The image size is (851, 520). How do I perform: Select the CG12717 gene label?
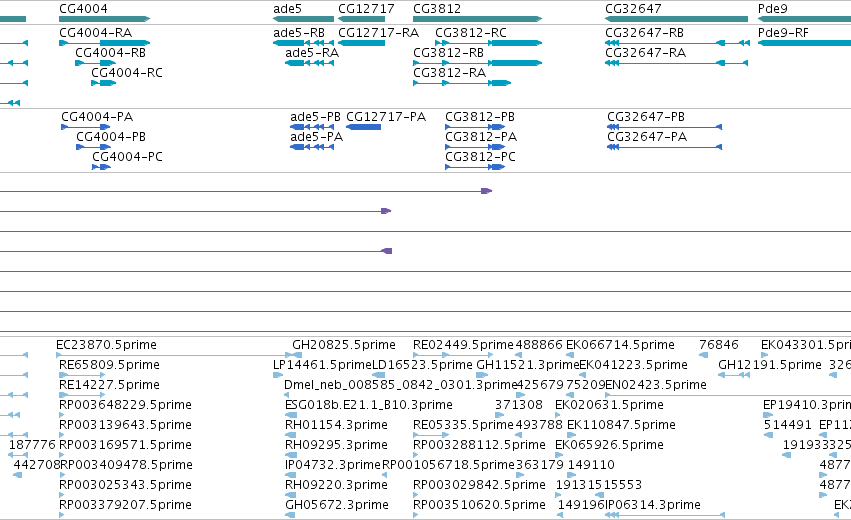[x=366, y=9]
